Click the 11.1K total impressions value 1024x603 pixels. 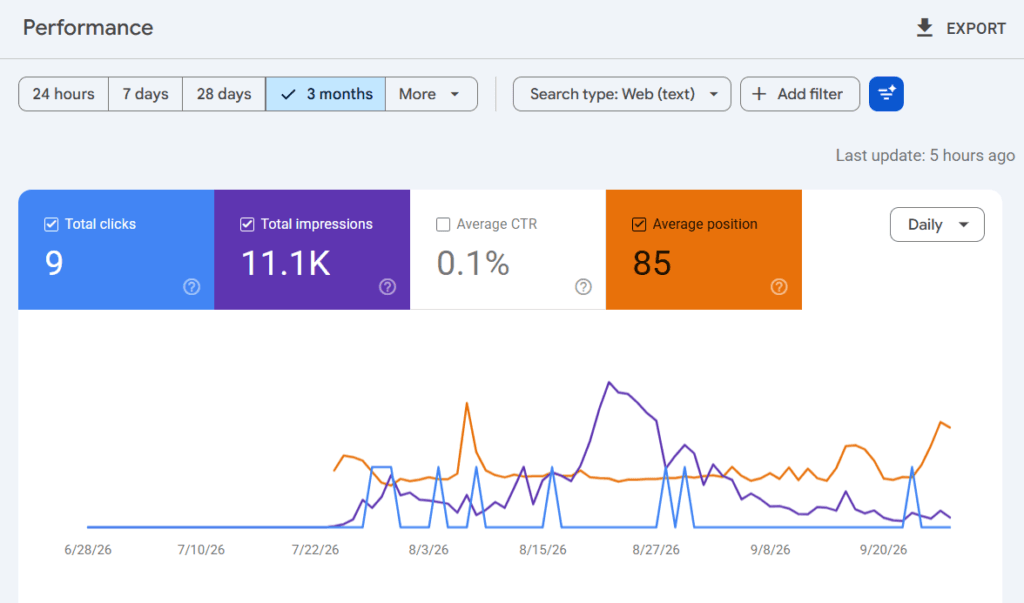coord(286,263)
